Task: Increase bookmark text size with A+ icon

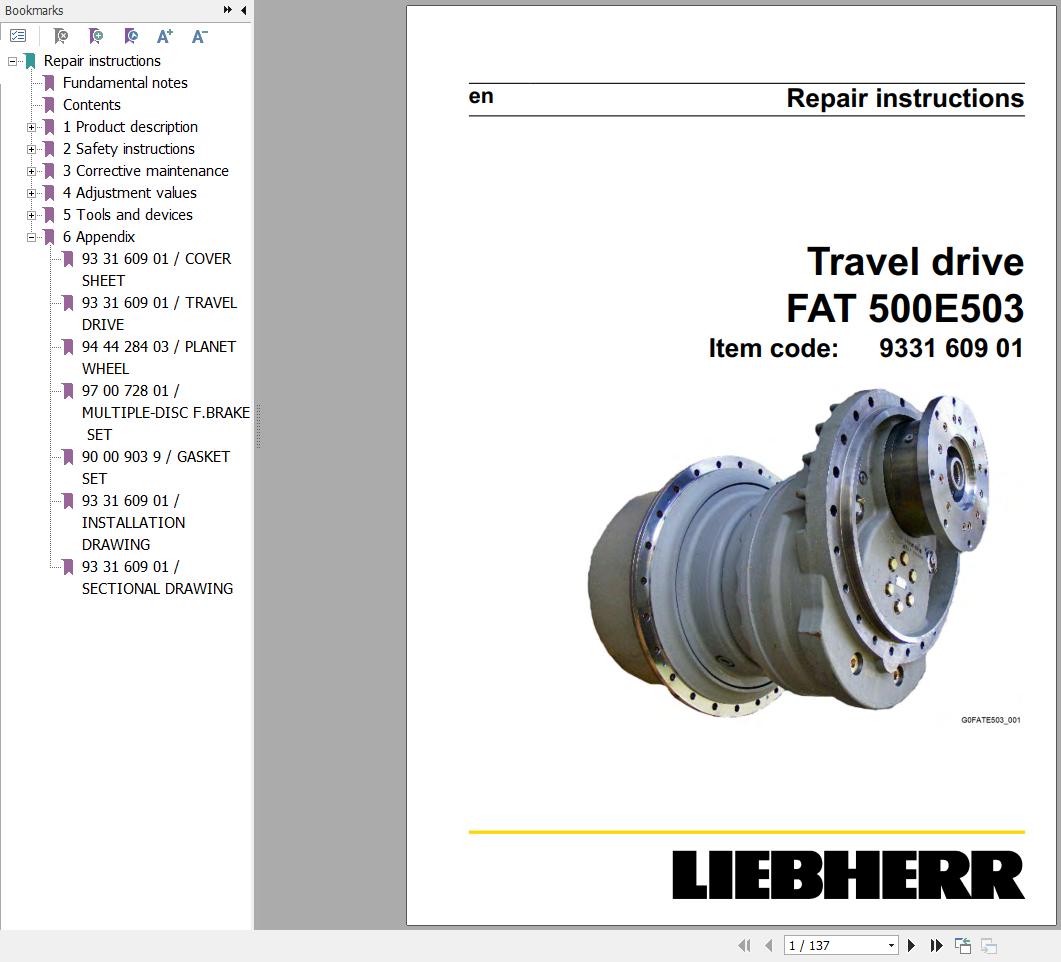Action: 164,36
